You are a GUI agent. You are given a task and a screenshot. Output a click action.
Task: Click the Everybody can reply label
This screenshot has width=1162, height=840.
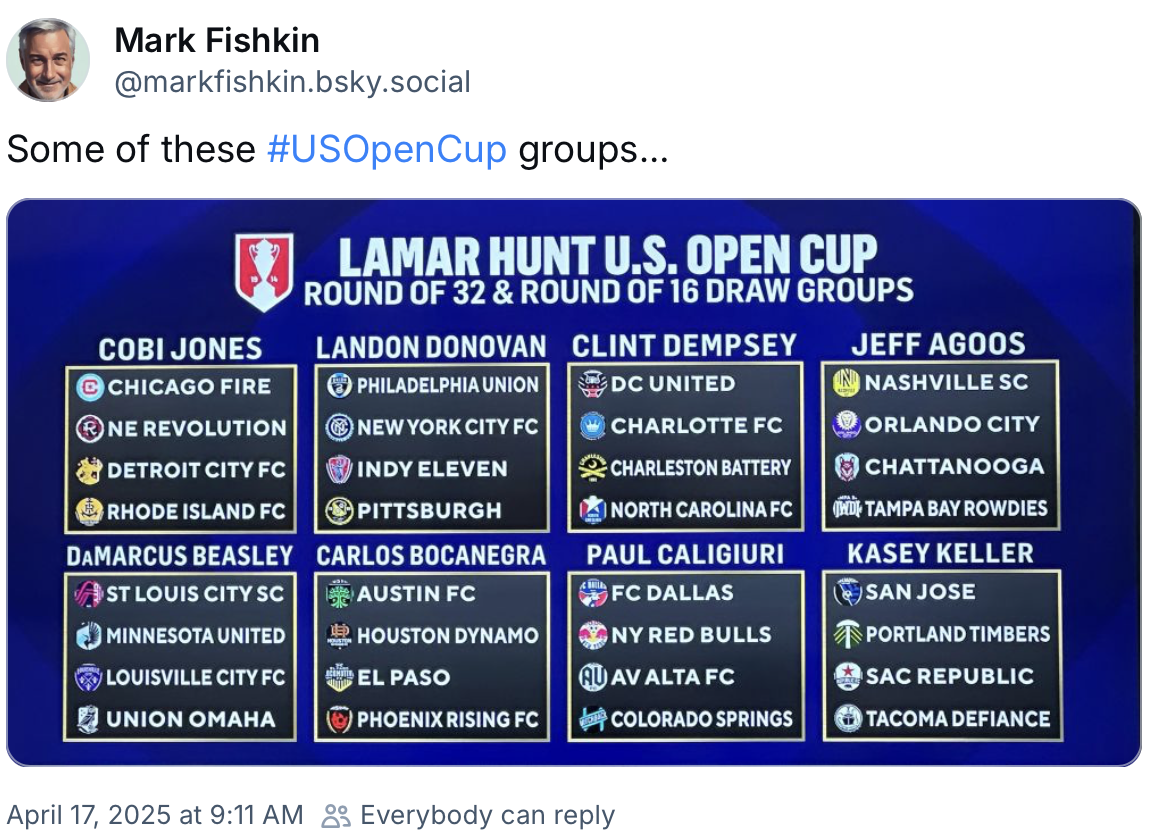[488, 815]
